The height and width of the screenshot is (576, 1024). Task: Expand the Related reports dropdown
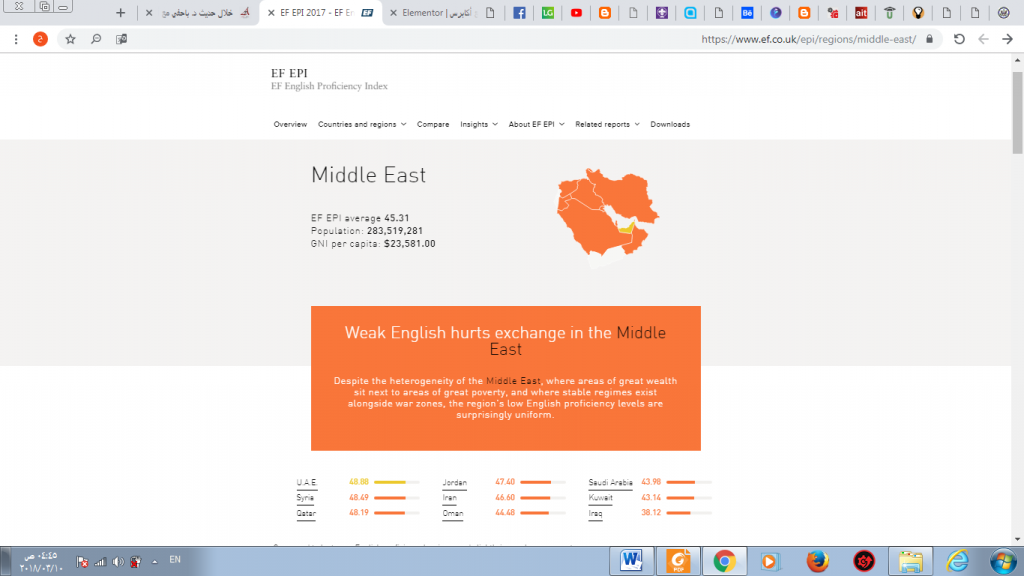coord(607,124)
